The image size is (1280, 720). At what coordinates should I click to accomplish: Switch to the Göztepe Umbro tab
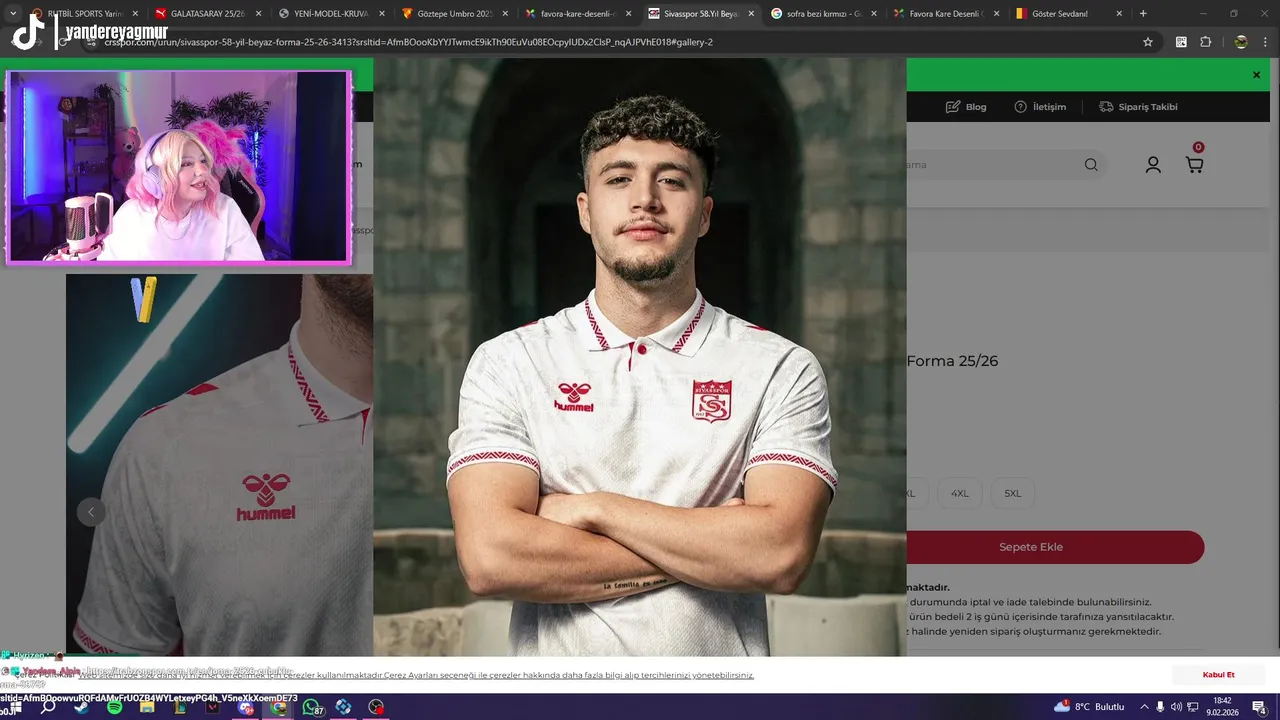pos(454,14)
